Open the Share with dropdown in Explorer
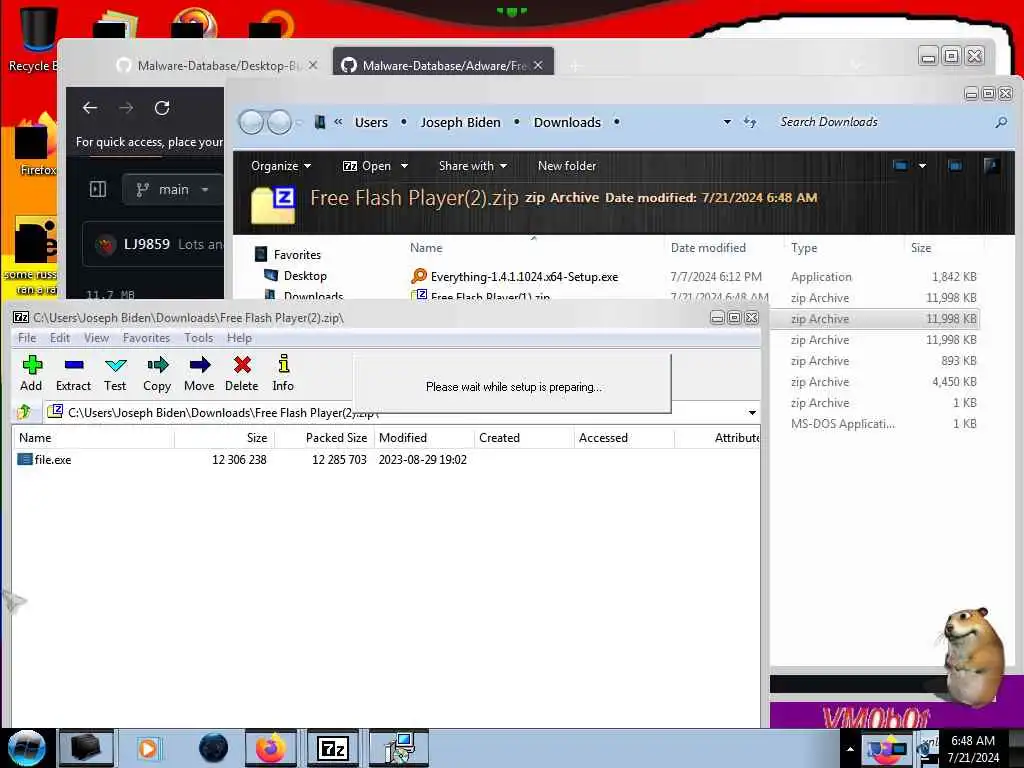 (x=473, y=166)
